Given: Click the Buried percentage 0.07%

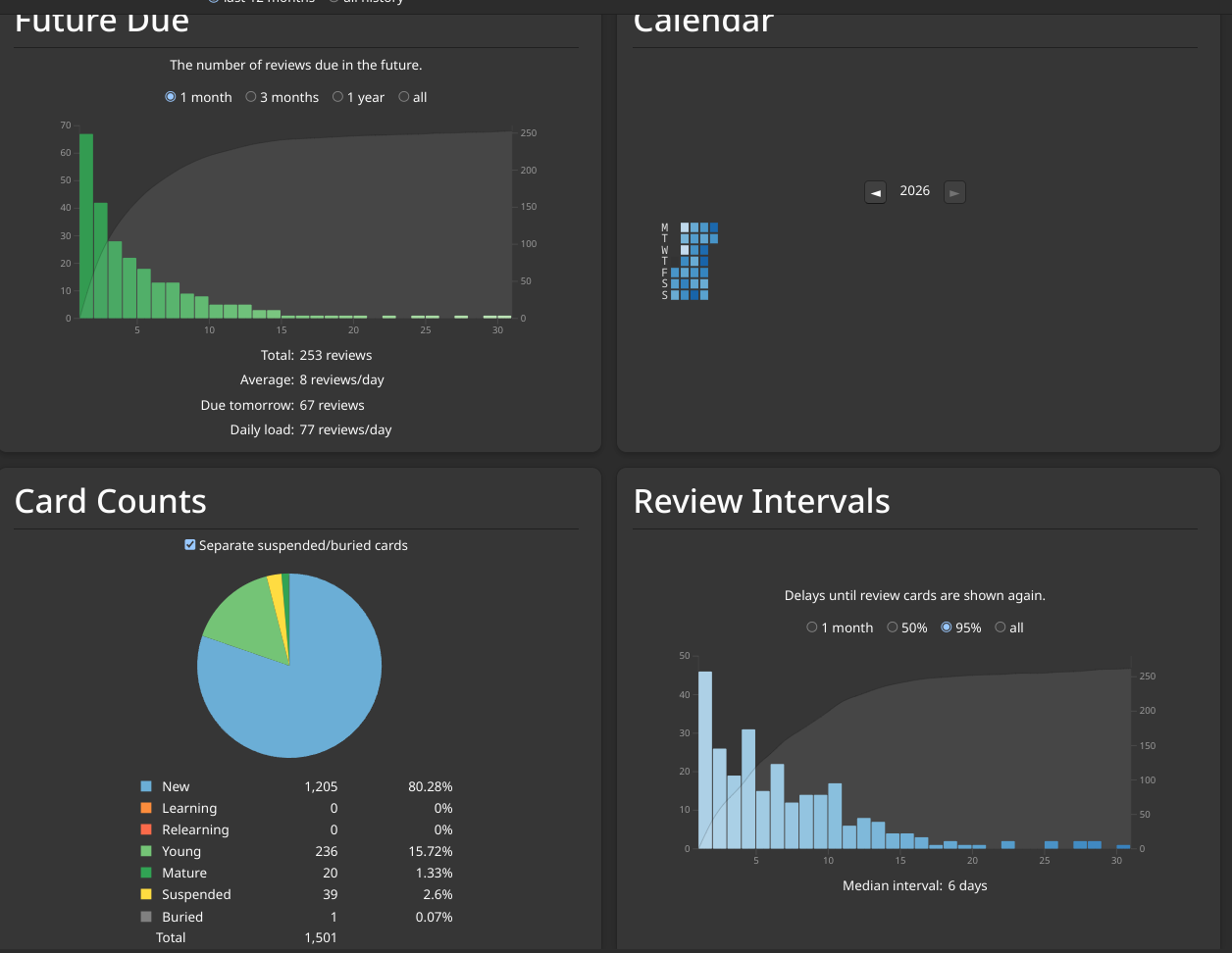Looking at the screenshot, I should click(x=434, y=917).
